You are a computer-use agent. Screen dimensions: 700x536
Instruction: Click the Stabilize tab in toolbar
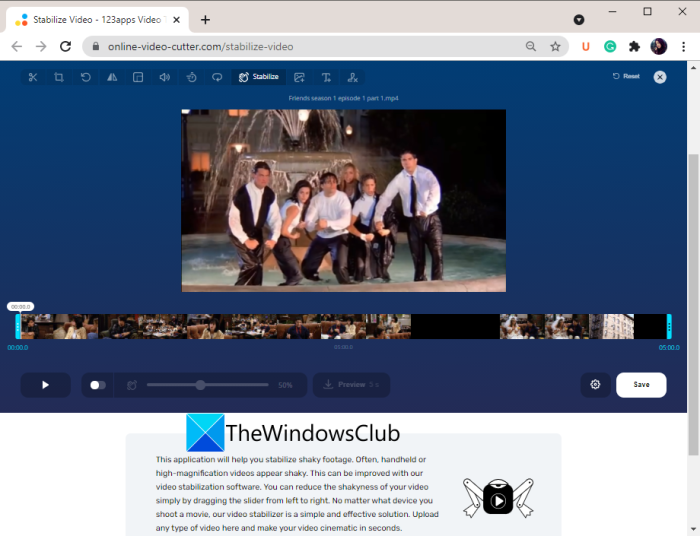tap(259, 77)
